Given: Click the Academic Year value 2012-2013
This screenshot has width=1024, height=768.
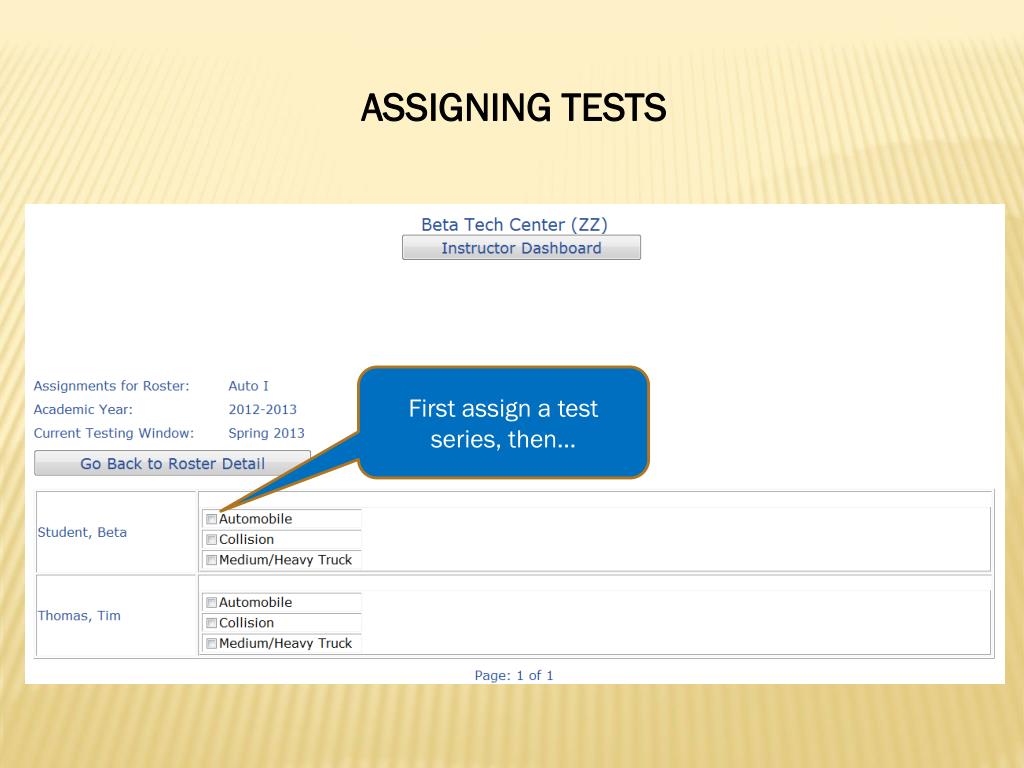Looking at the screenshot, I should coord(262,409).
